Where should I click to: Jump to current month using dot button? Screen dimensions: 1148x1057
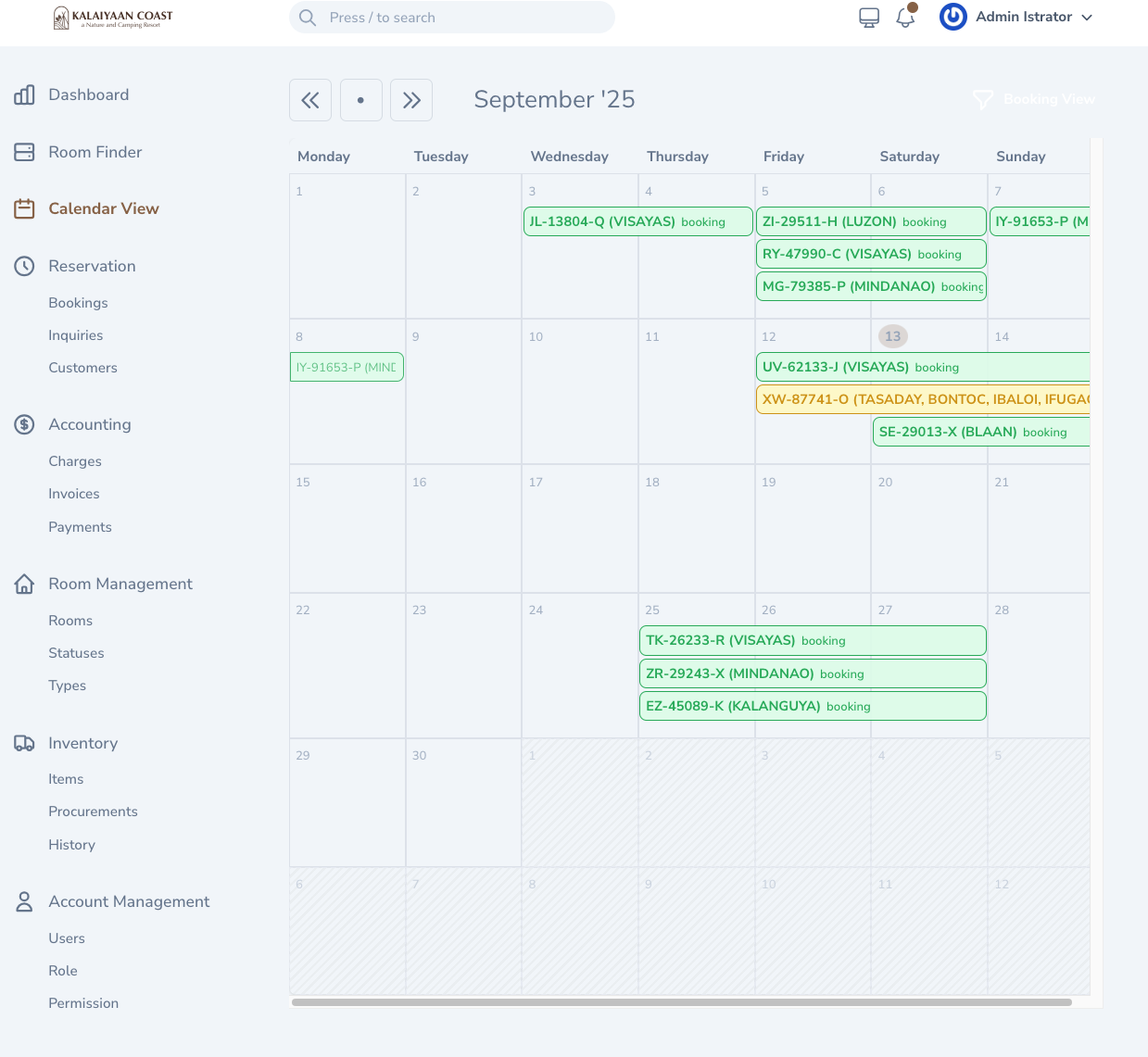point(360,99)
